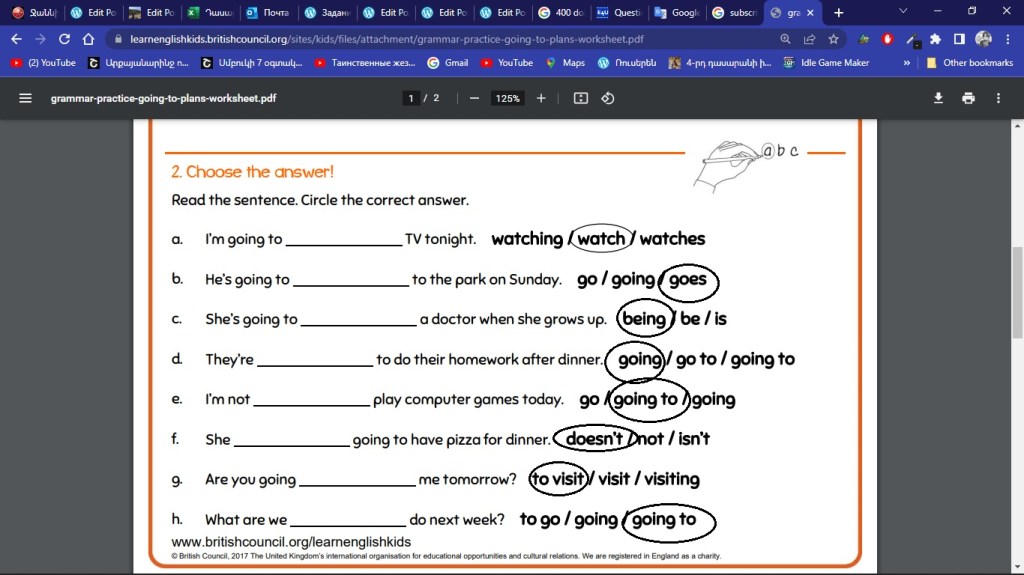The height and width of the screenshot is (575, 1024).
Task: Click the PDF page number field
Action: click(x=410, y=98)
